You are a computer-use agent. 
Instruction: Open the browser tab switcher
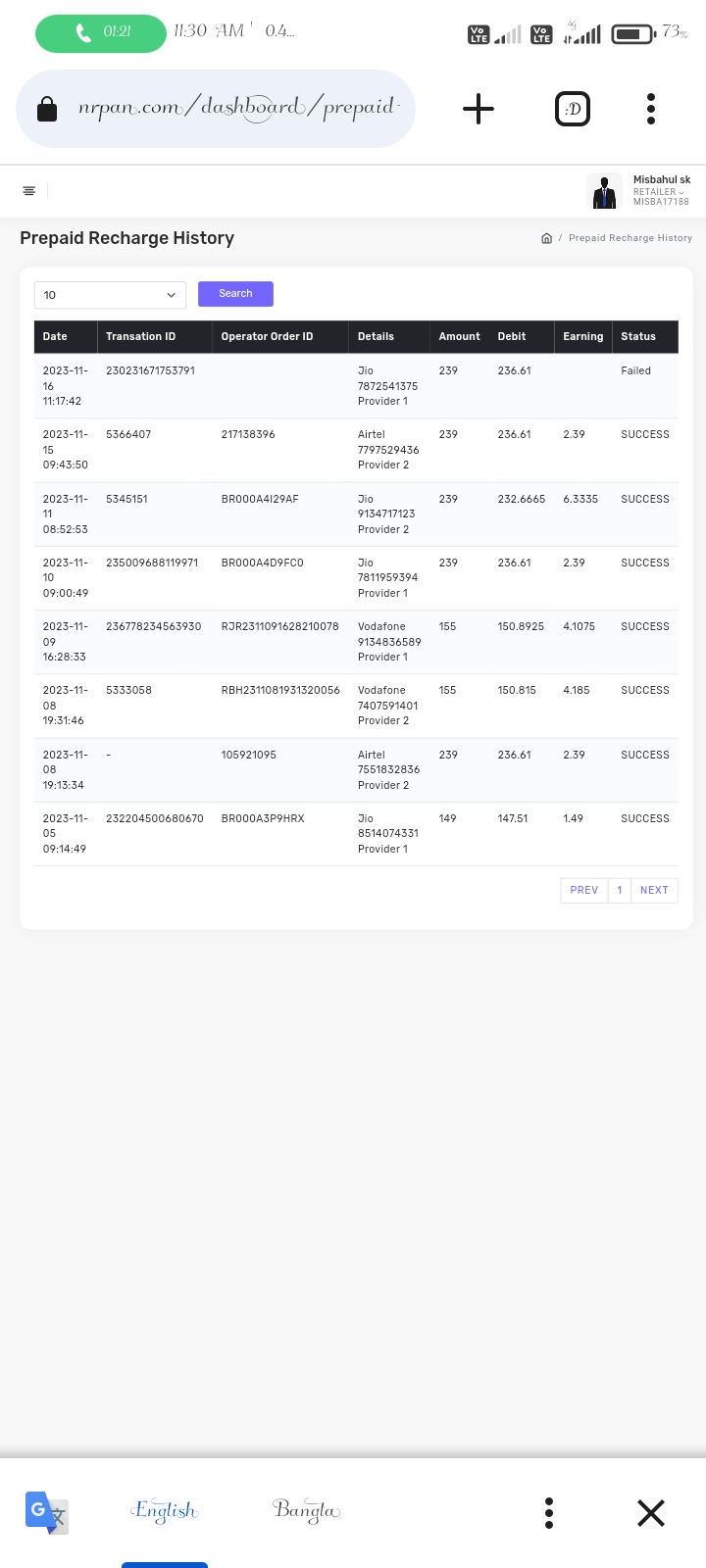[573, 109]
